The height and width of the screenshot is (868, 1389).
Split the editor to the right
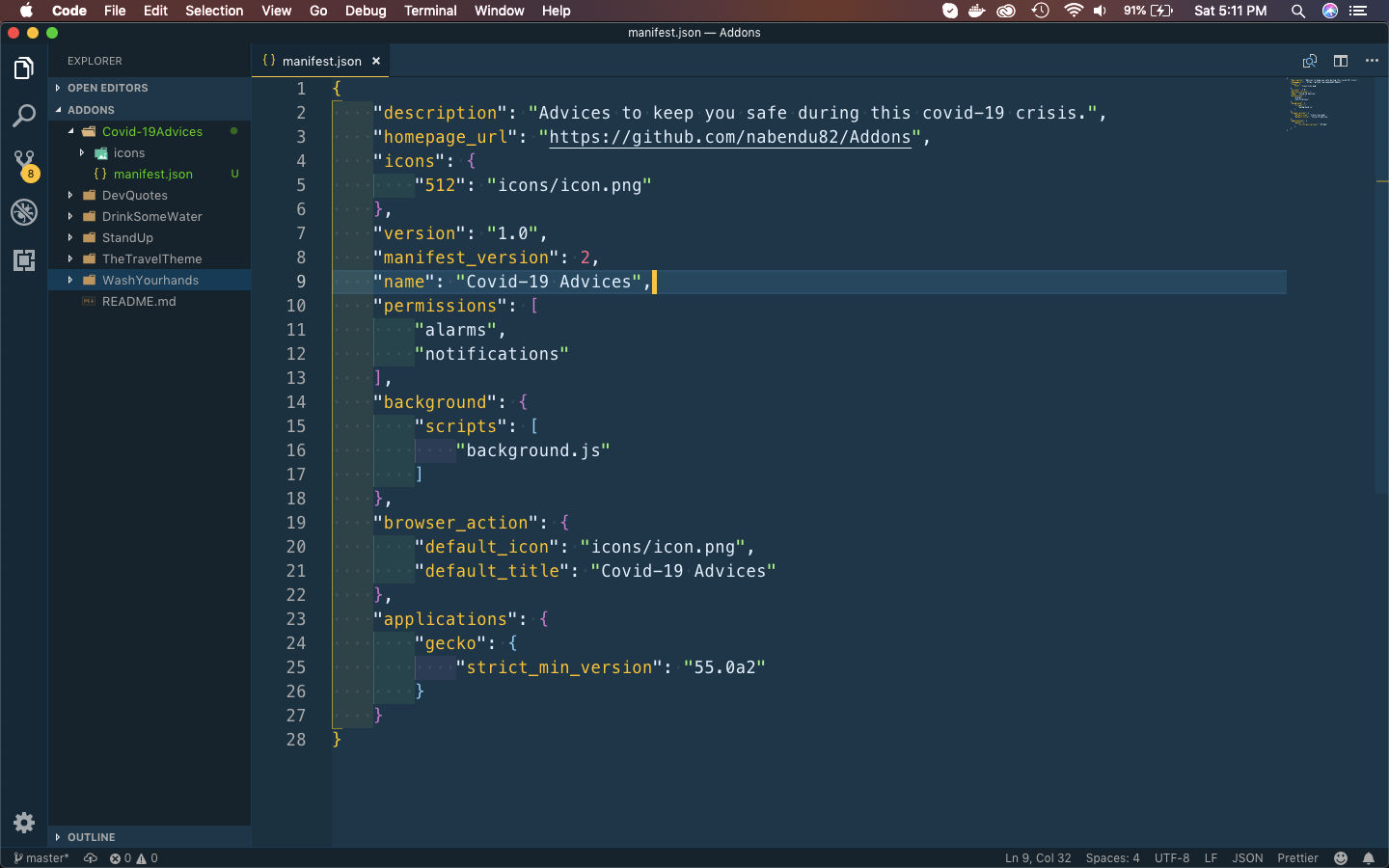pyautogui.click(x=1341, y=61)
